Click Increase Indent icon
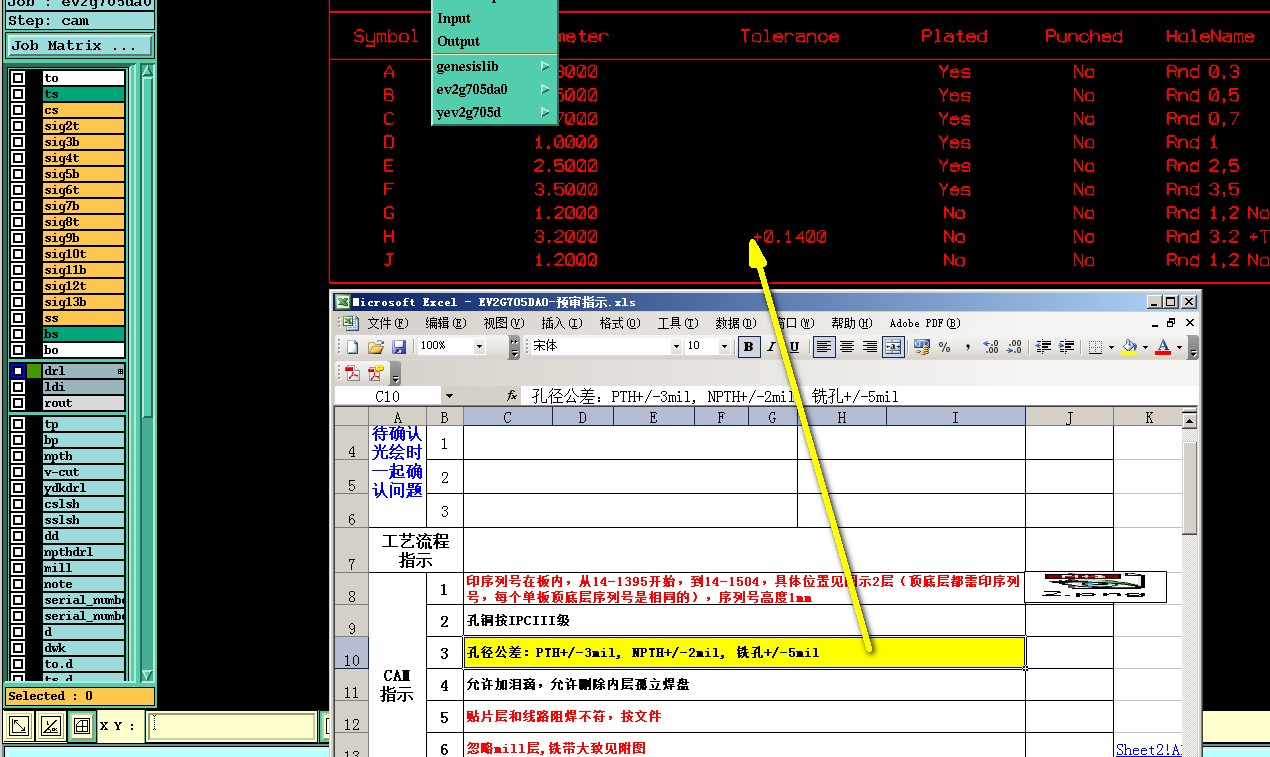The width and height of the screenshot is (1270, 757). 1066,347
